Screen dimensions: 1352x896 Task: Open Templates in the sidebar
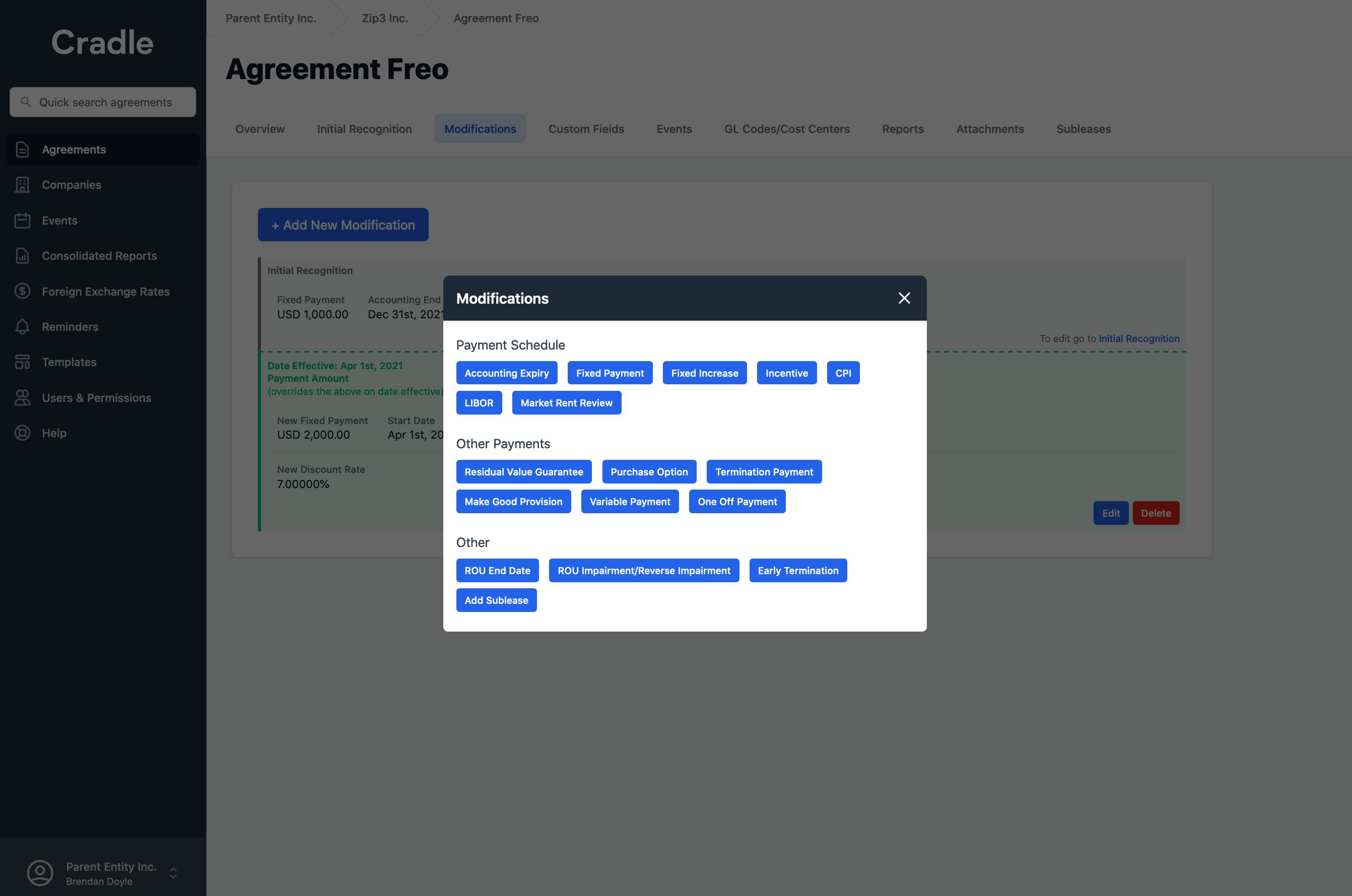(x=103, y=362)
